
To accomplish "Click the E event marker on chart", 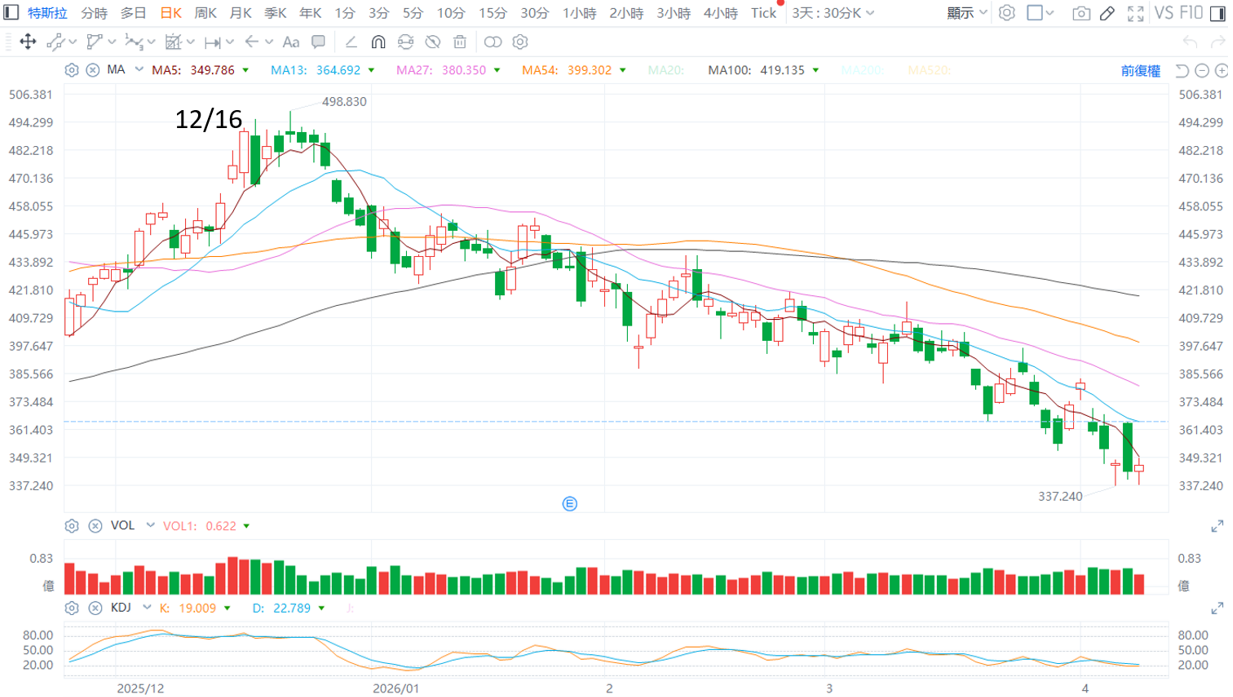I will (x=570, y=504).
